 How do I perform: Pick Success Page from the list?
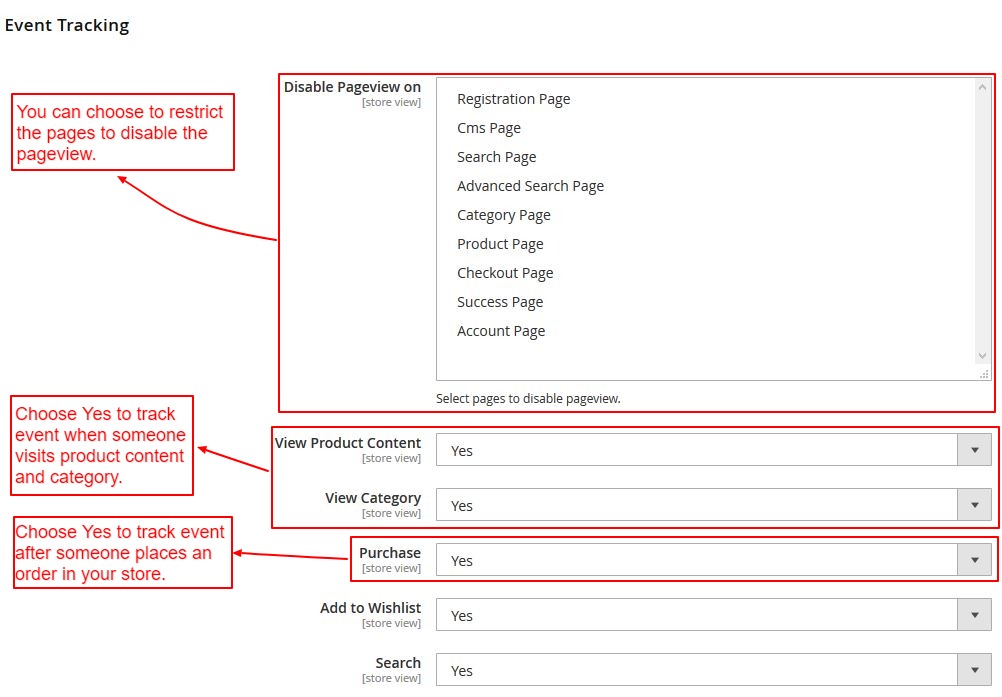[x=500, y=302]
